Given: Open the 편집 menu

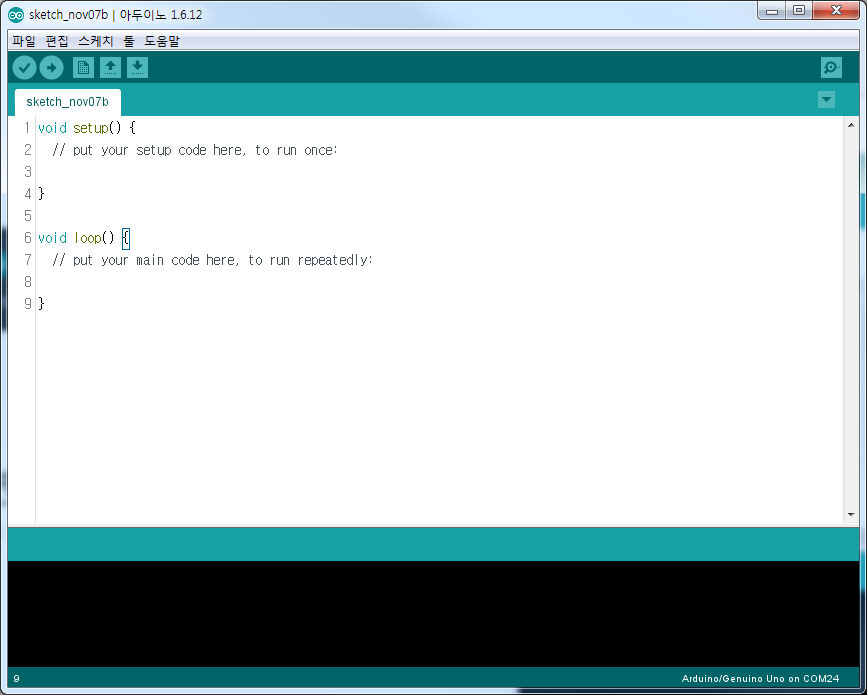Looking at the screenshot, I should (x=57, y=41).
